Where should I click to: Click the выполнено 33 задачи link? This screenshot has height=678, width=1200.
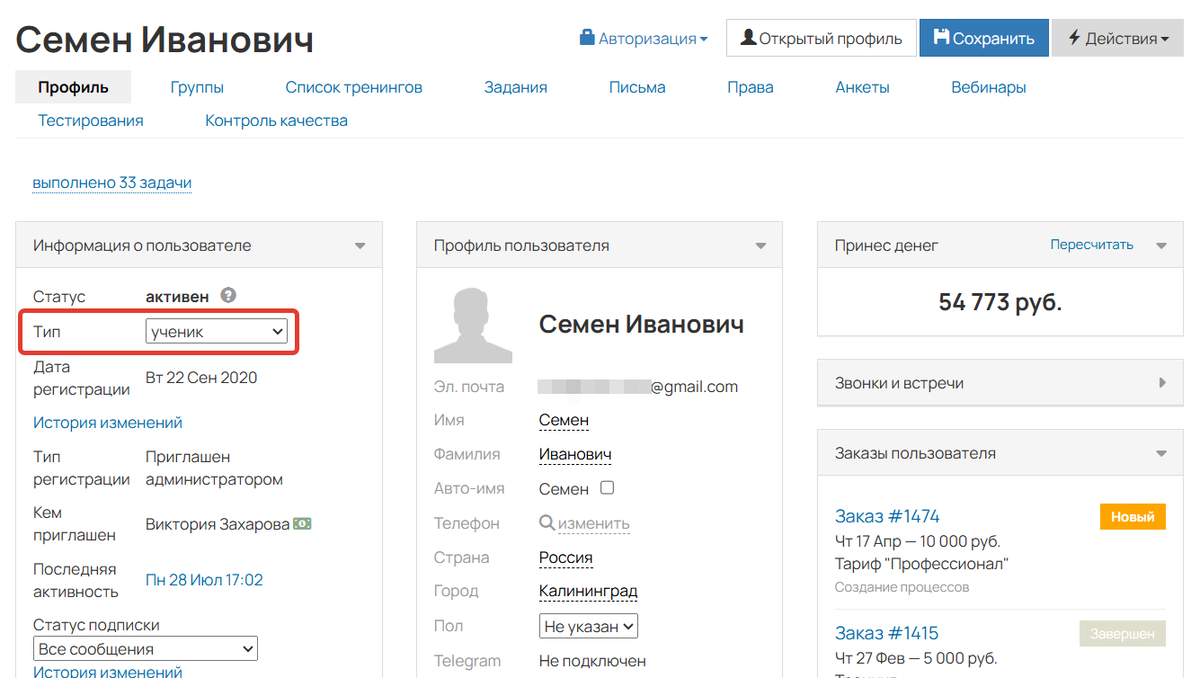coord(112,182)
